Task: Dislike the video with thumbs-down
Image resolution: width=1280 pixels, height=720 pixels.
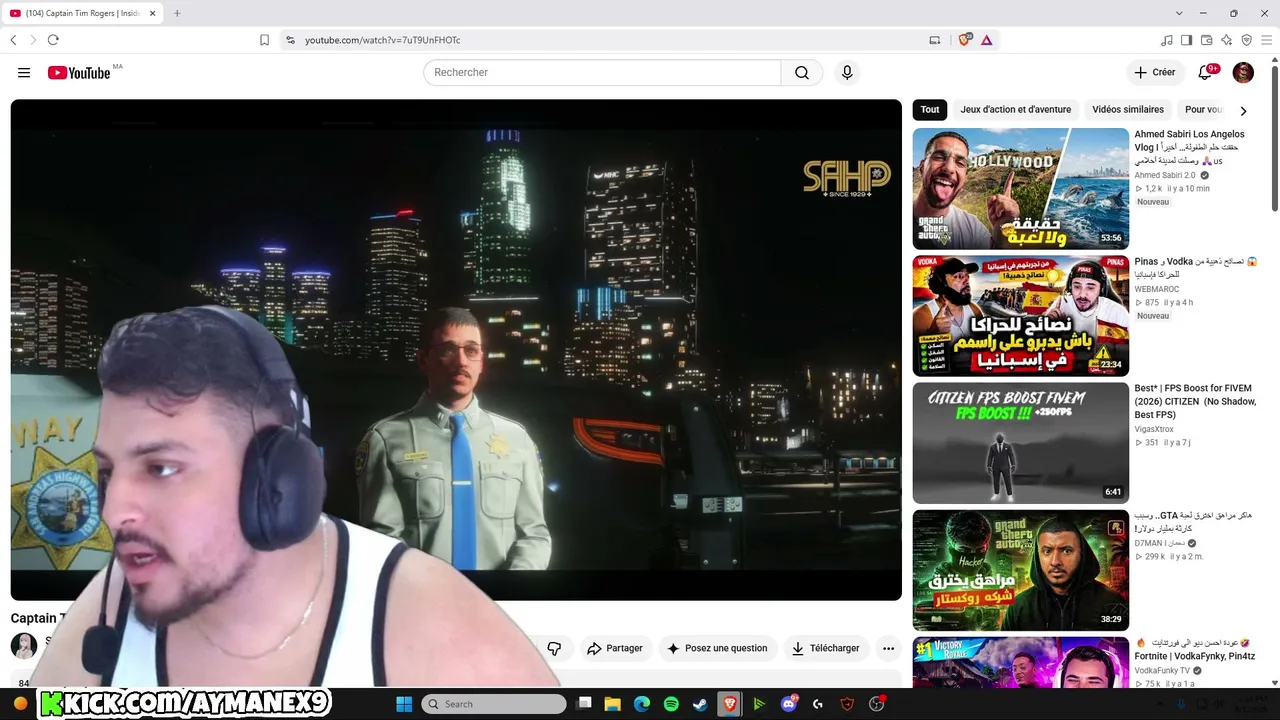Action: 554,648
